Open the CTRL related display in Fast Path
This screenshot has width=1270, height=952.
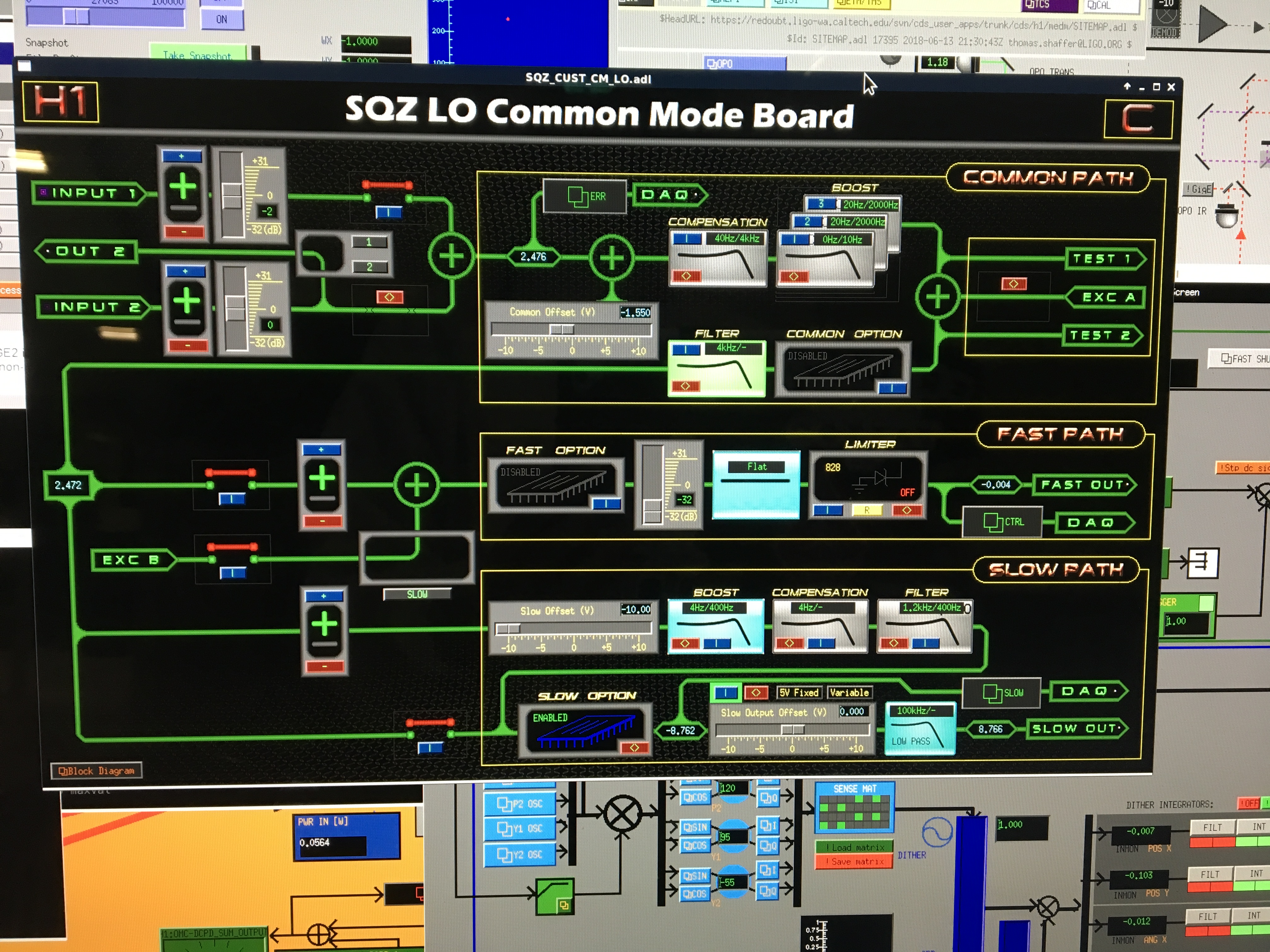click(1003, 522)
